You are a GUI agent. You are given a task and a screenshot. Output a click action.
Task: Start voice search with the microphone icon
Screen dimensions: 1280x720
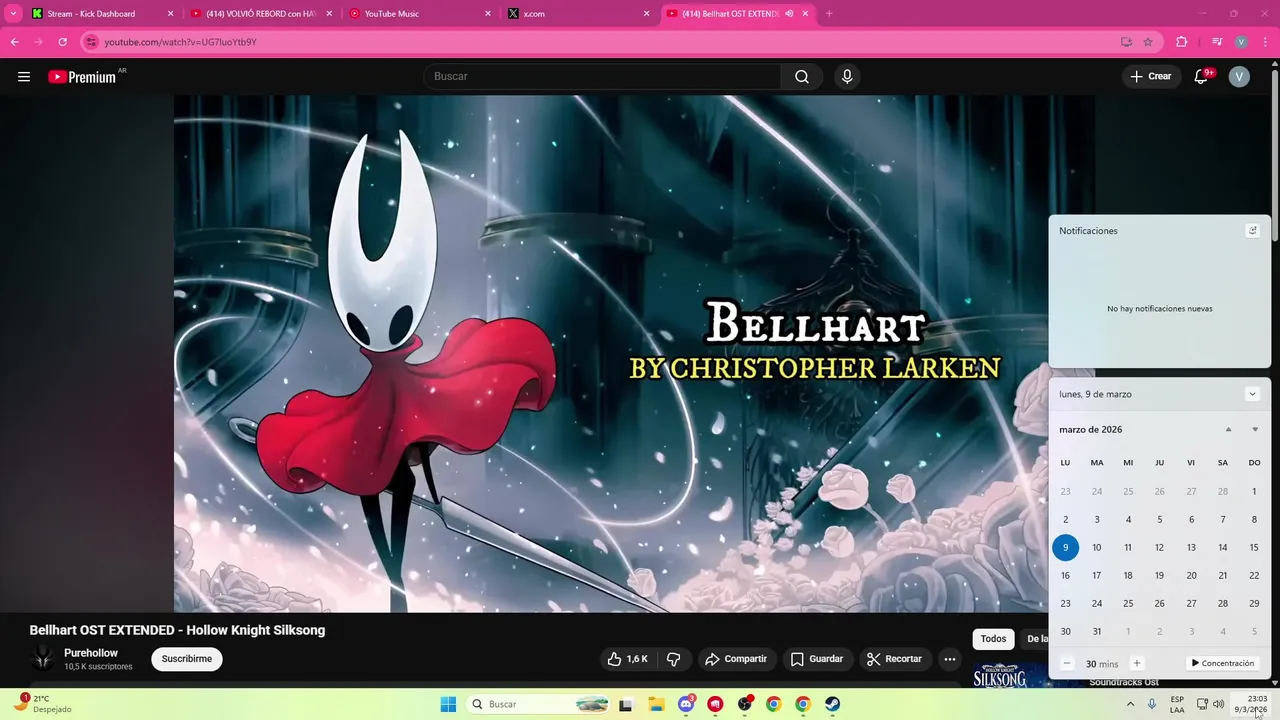[x=847, y=77]
